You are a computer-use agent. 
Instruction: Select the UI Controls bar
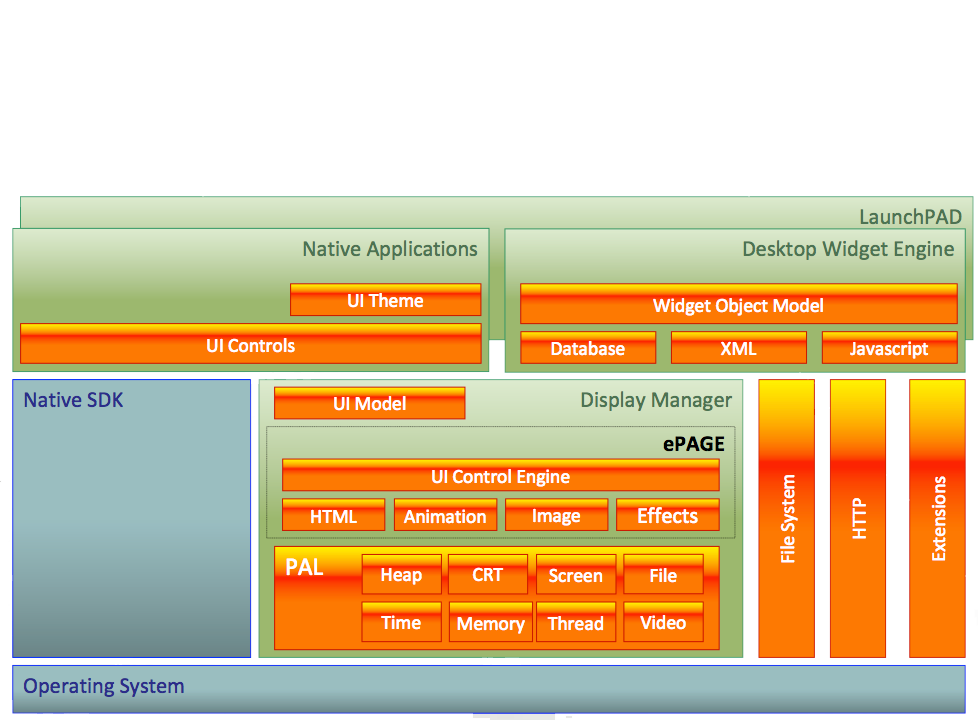pyautogui.click(x=250, y=345)
